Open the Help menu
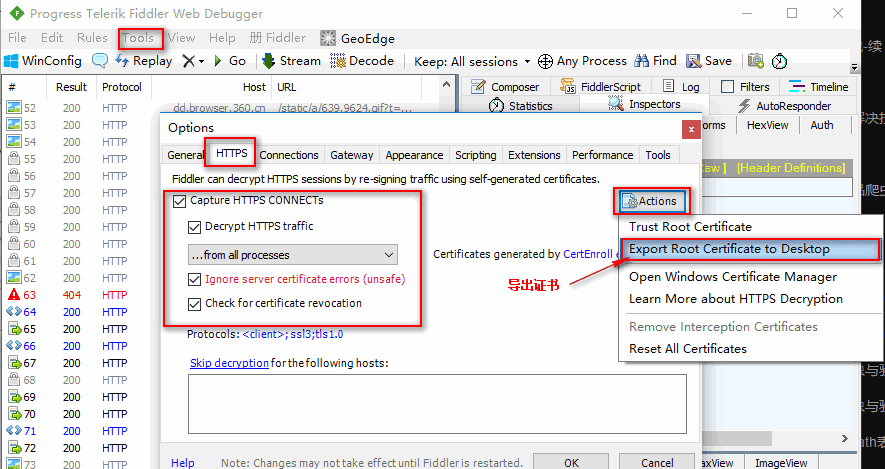The width and height of the screenshot is (885, 469). coord(222,38)
